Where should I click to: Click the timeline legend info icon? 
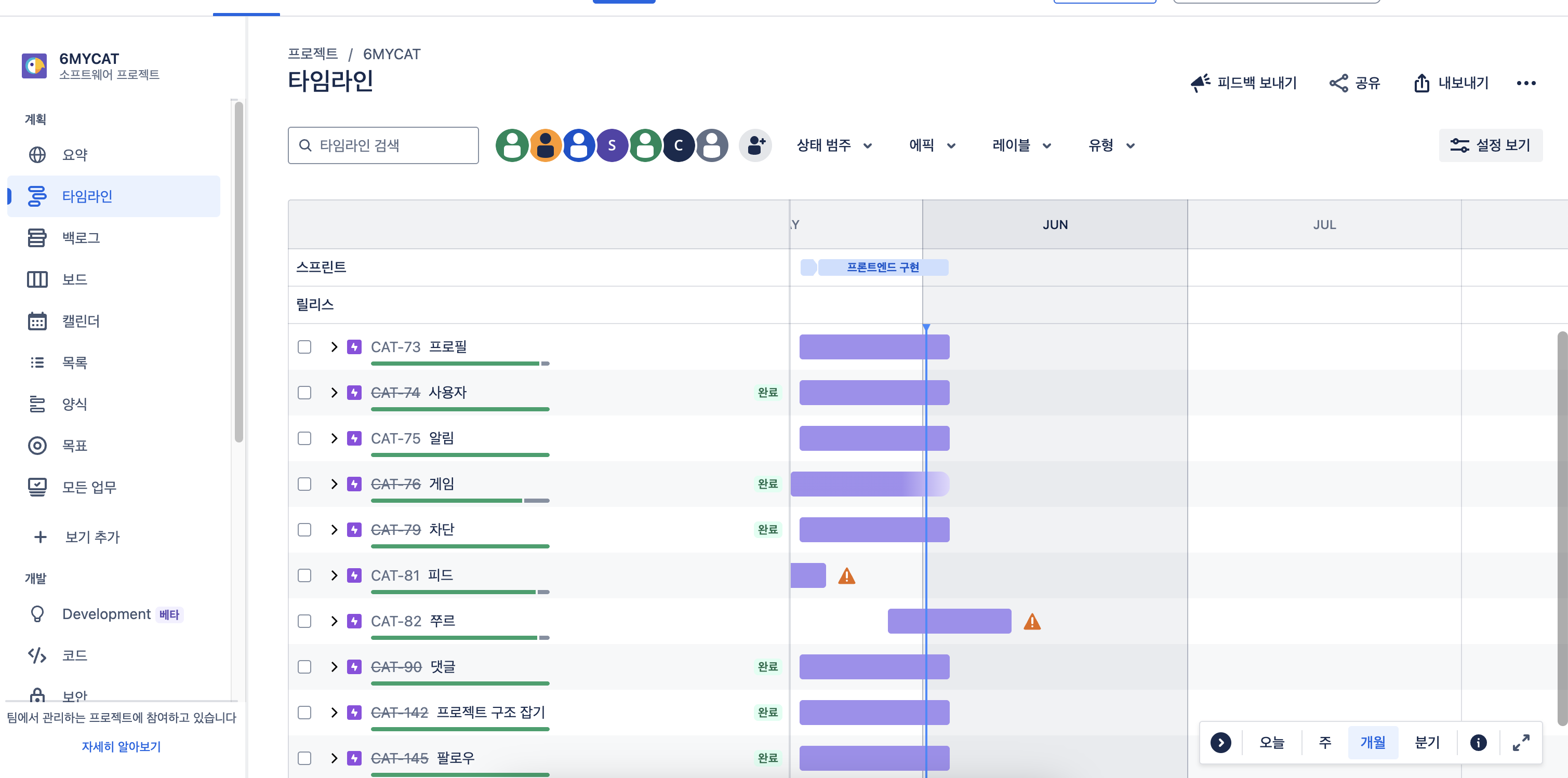(1478, 742)
